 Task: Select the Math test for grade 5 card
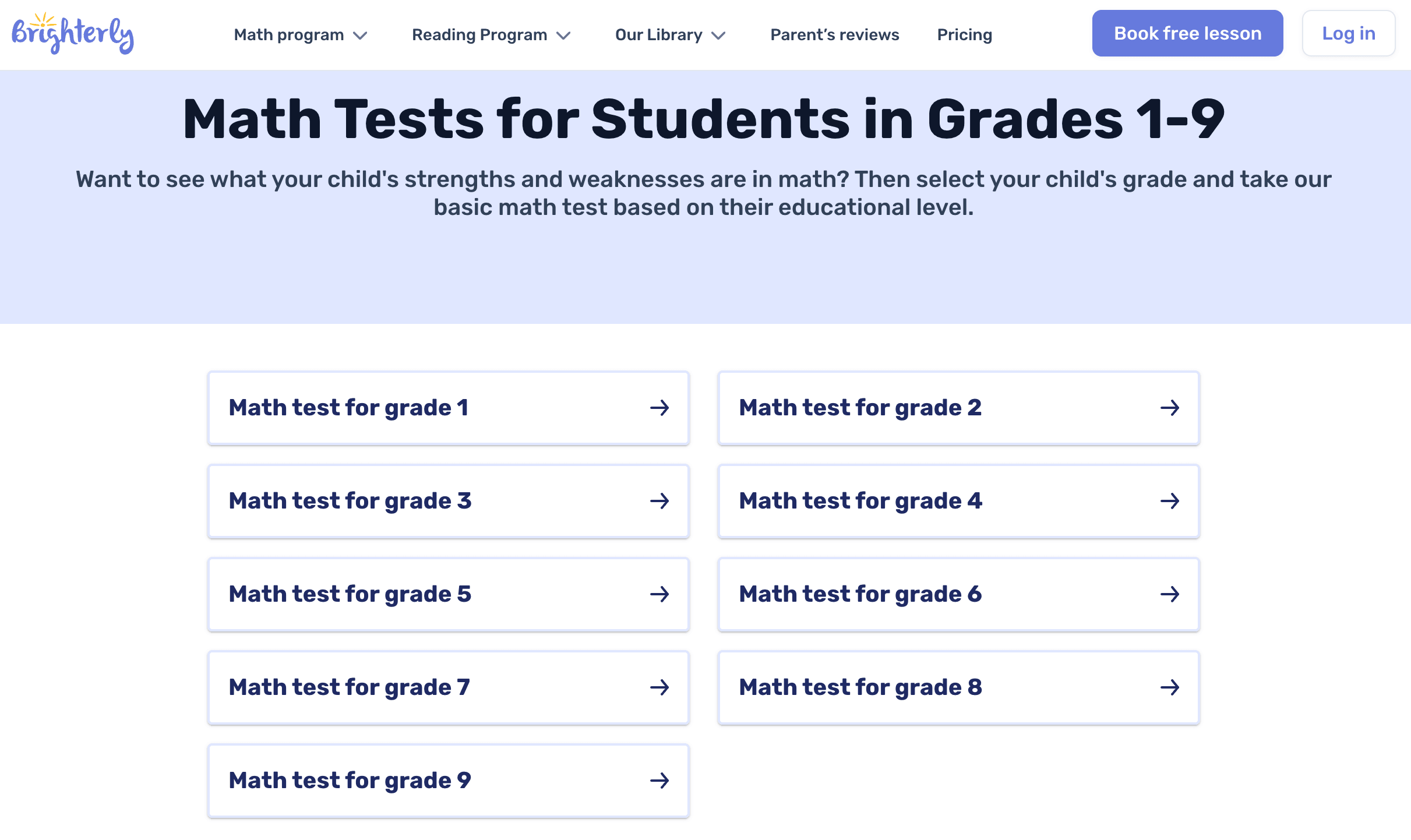[x=447, y=594]
